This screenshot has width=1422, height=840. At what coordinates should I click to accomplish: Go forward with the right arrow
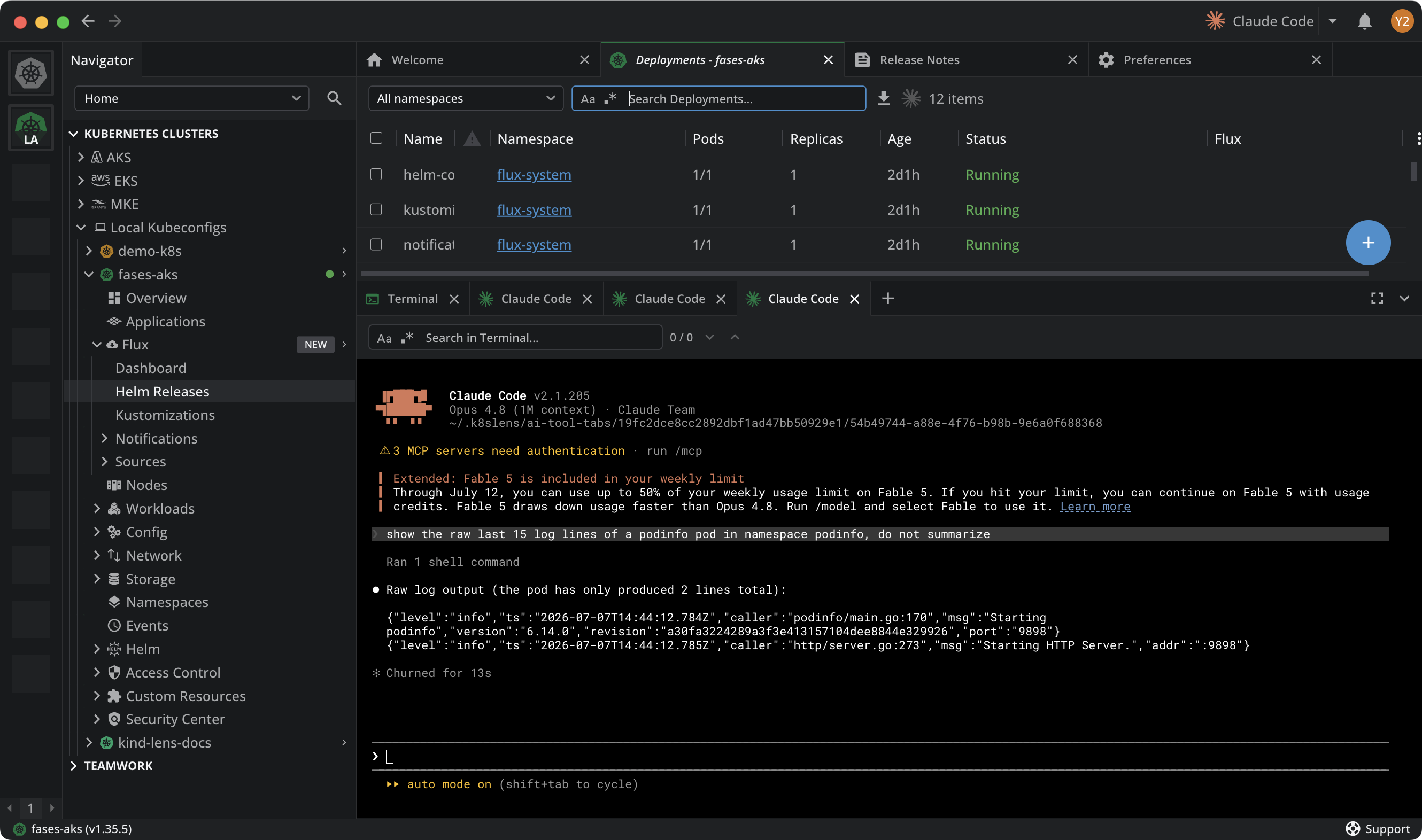pos(115,21)
